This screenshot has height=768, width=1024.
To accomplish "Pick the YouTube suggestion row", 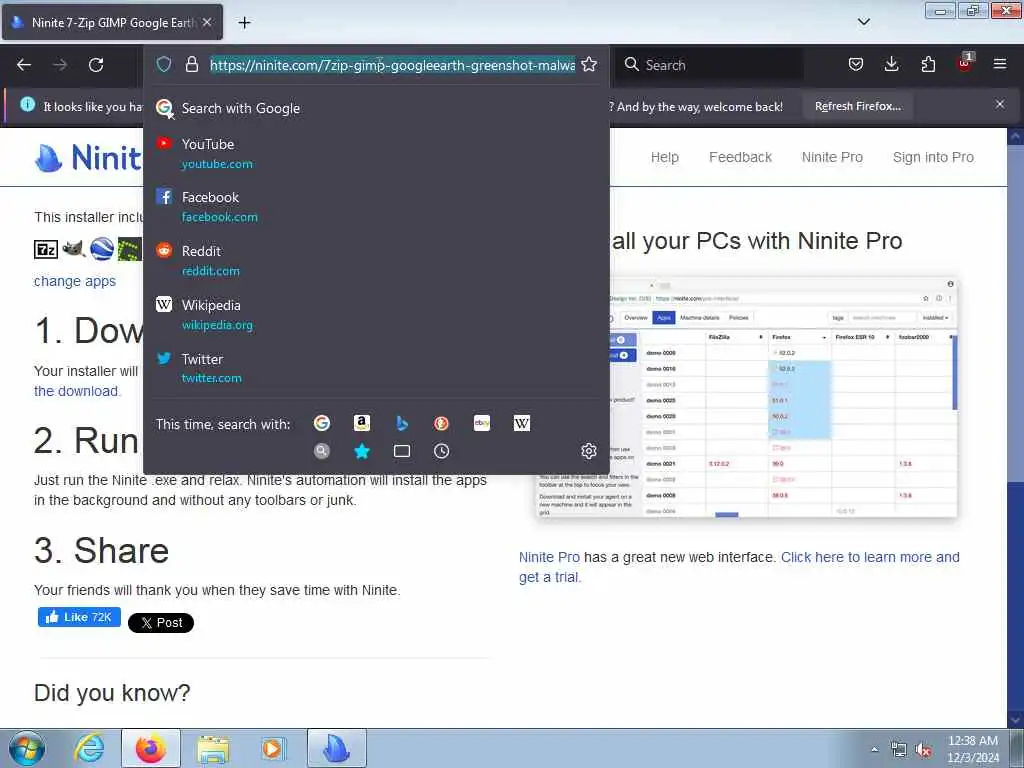I will 376,153.
